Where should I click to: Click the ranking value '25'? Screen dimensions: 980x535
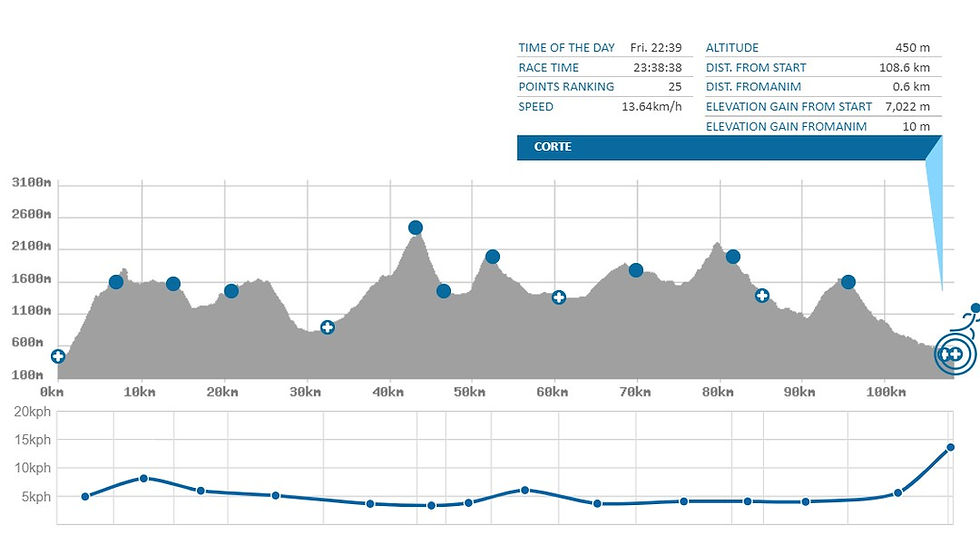[x=675, y=87]
